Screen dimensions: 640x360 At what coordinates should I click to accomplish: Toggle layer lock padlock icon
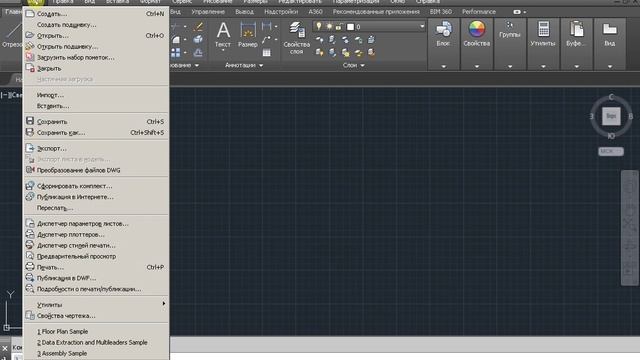coord(338,27)
